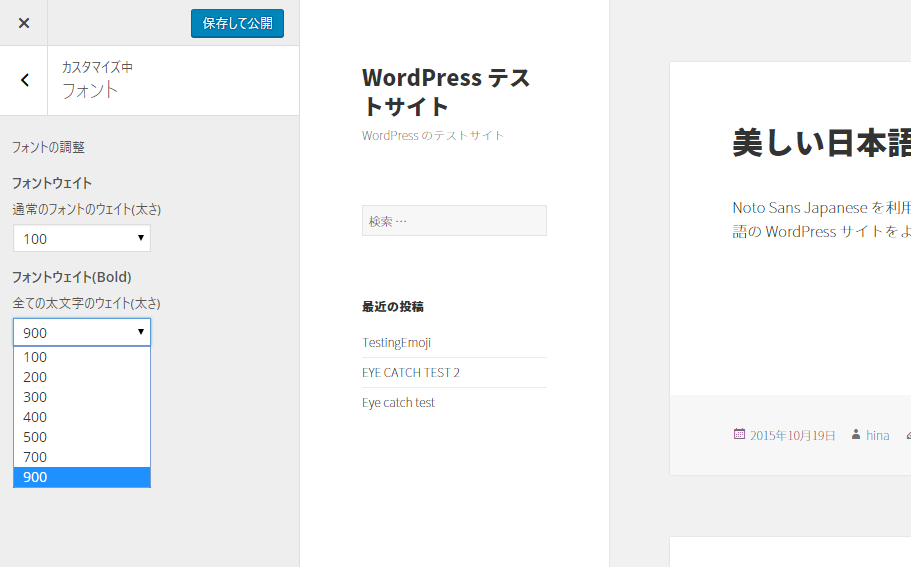Select 200 in the bold weight list
Viewport: 911px width, 567px height.
coord(82,377)
